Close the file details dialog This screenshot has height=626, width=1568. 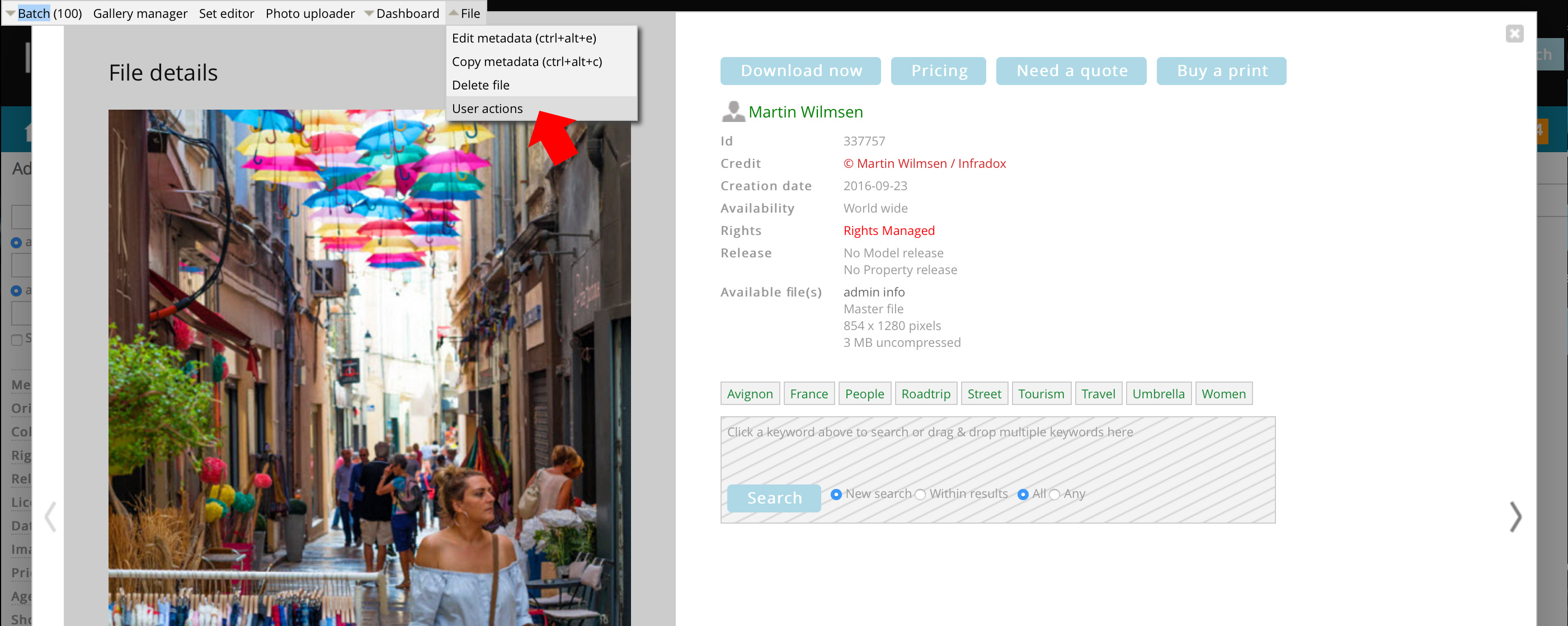click(x=1514, y=34)
